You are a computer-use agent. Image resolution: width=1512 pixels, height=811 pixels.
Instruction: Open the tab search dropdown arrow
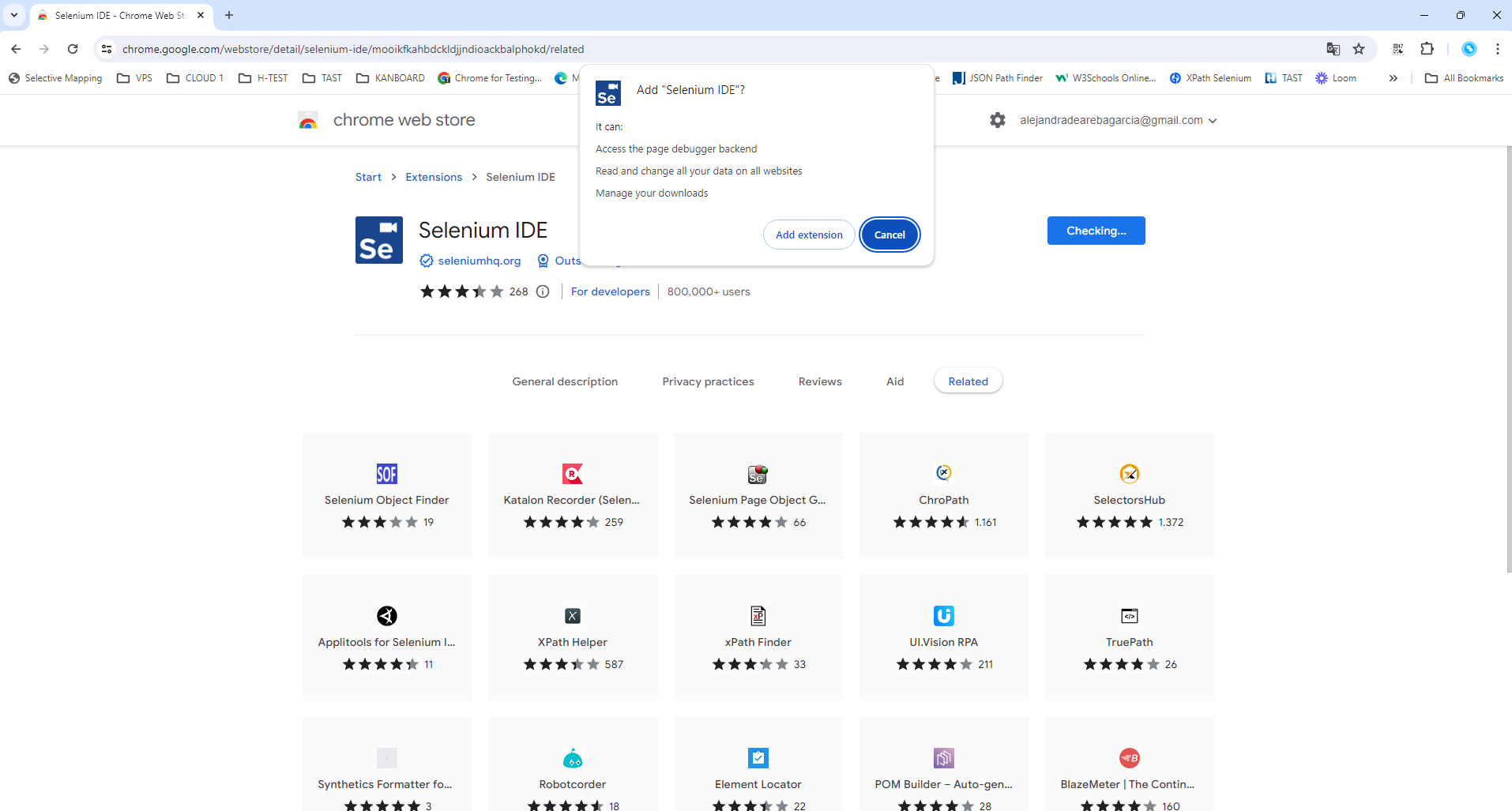click(14, 15)
